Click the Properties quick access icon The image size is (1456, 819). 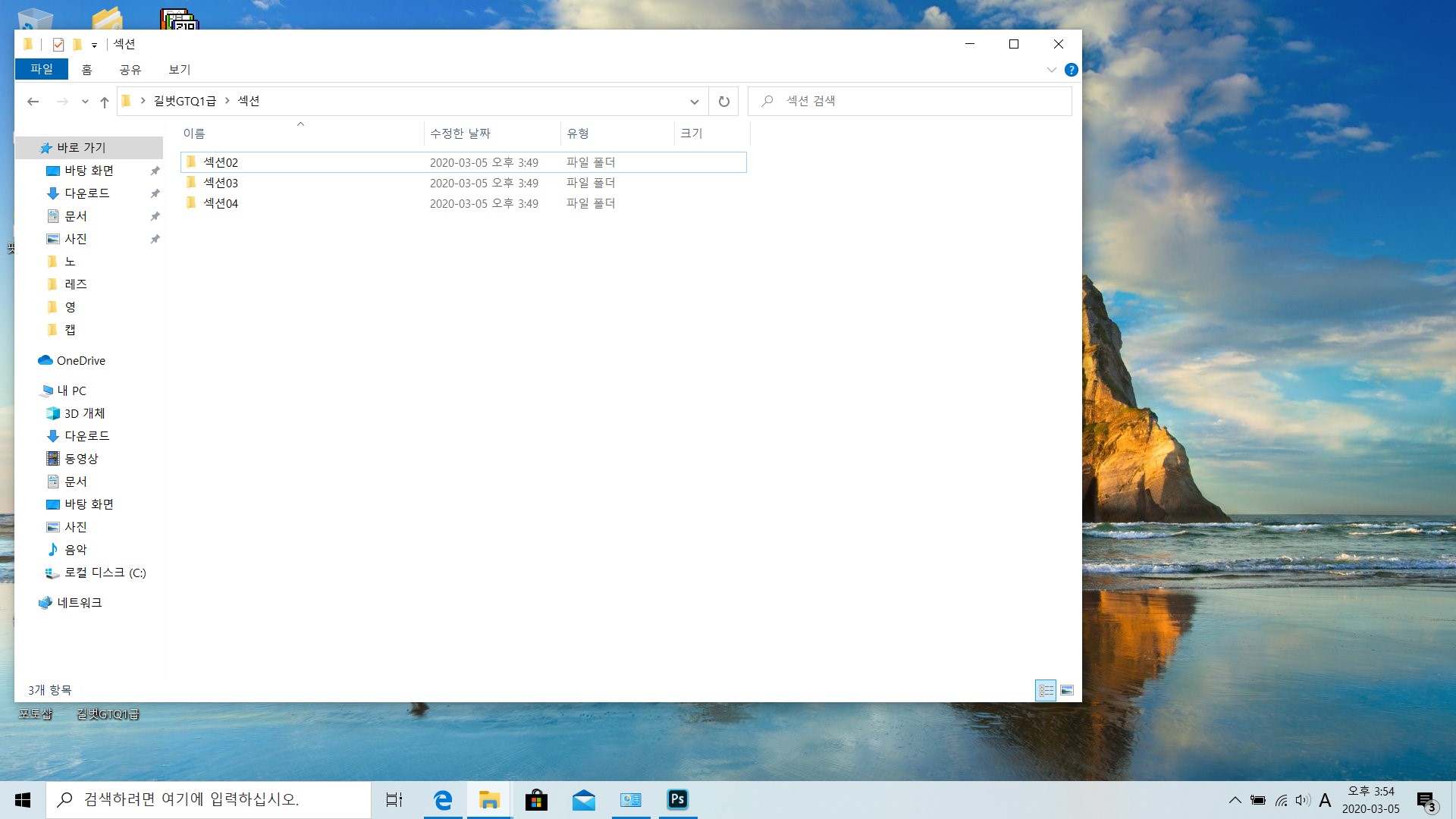[58, 44]
